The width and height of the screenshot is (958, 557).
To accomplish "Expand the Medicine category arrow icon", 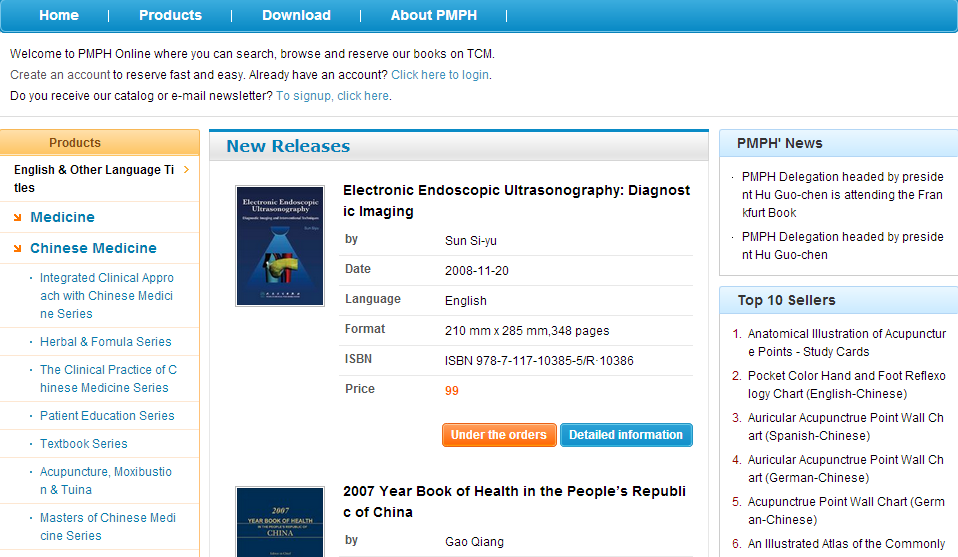I will pyautogui.click(x=19, y=217).
